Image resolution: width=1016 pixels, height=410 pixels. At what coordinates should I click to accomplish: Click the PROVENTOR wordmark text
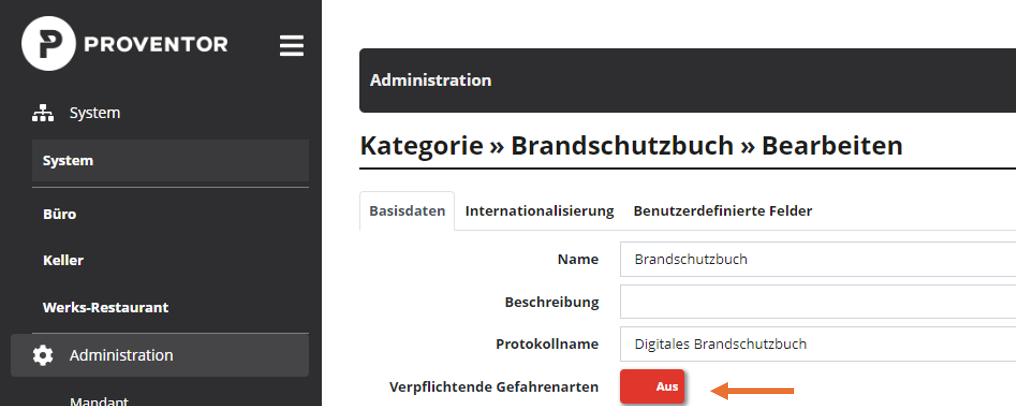156,44
